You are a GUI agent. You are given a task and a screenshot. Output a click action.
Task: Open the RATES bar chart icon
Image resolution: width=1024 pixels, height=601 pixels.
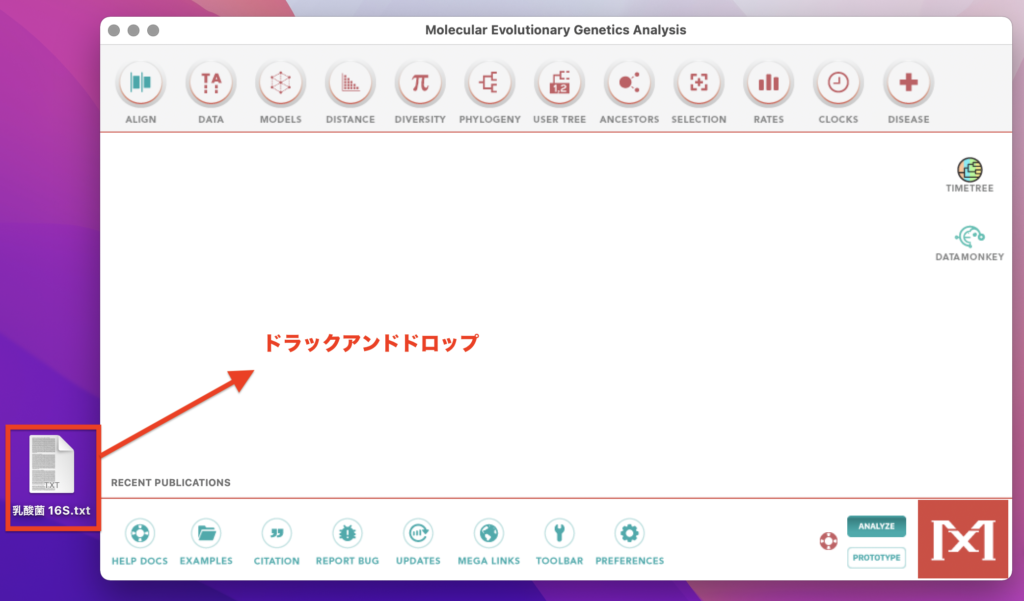click(x=768, y=83)
